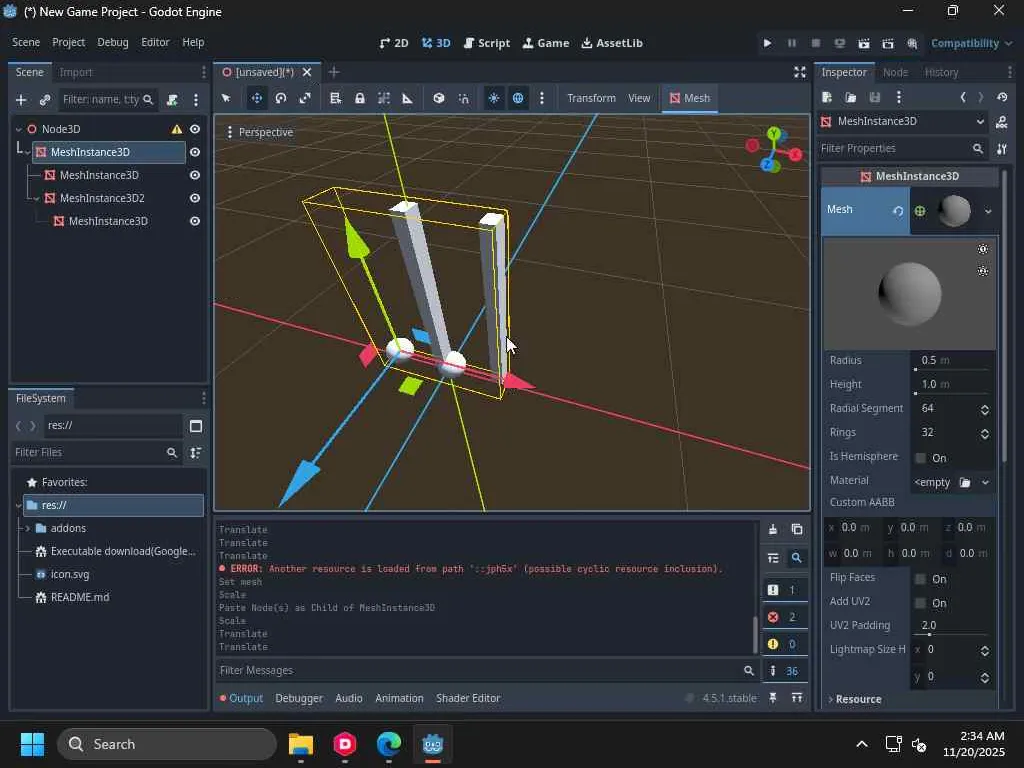The height and width of the screenshot is (768, 1024).
Task: Run the project with the play button
Action: click(767, 43)
